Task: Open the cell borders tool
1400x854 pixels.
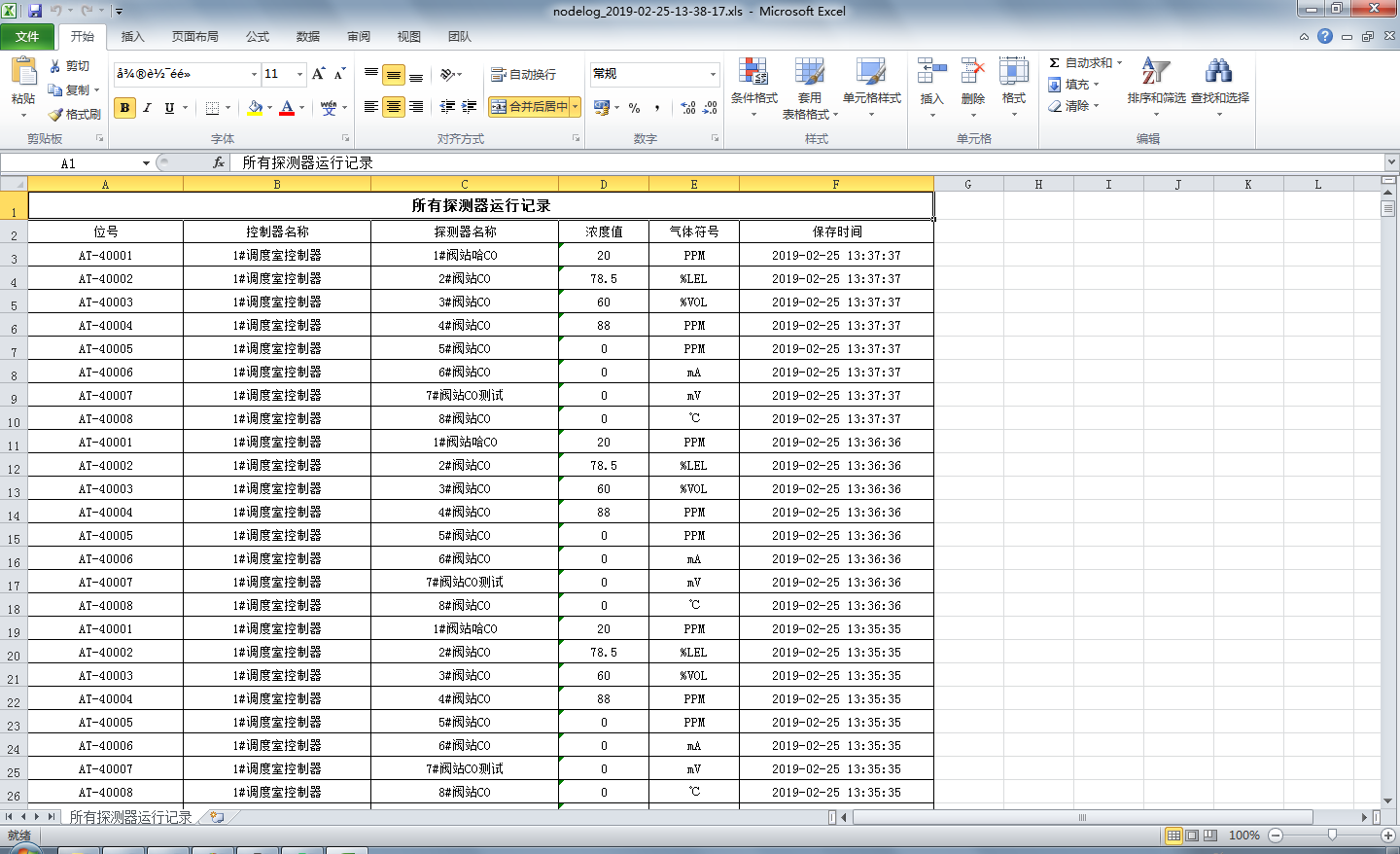Action: tap(212, 108)
